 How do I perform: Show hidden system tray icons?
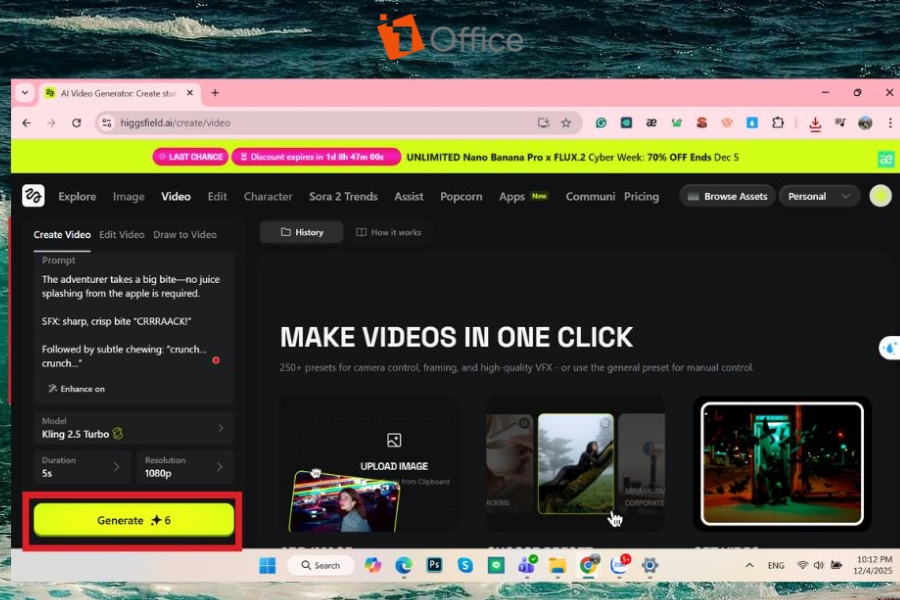click(x=750, y=566)
